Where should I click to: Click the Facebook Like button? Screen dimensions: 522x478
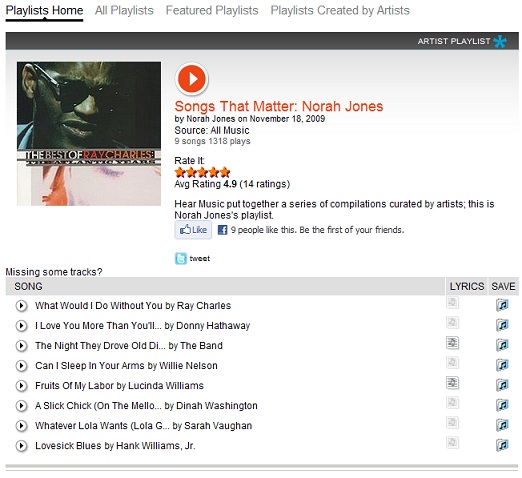[x=193, y=230]
